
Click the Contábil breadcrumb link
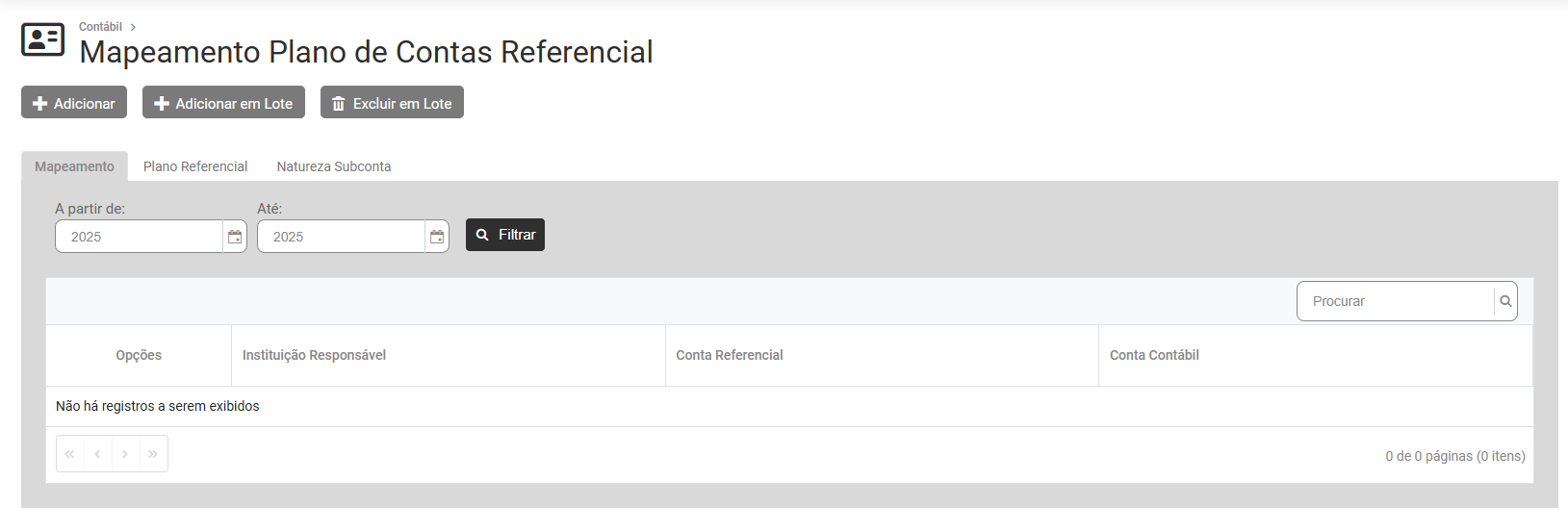click(x=100, y=27)
